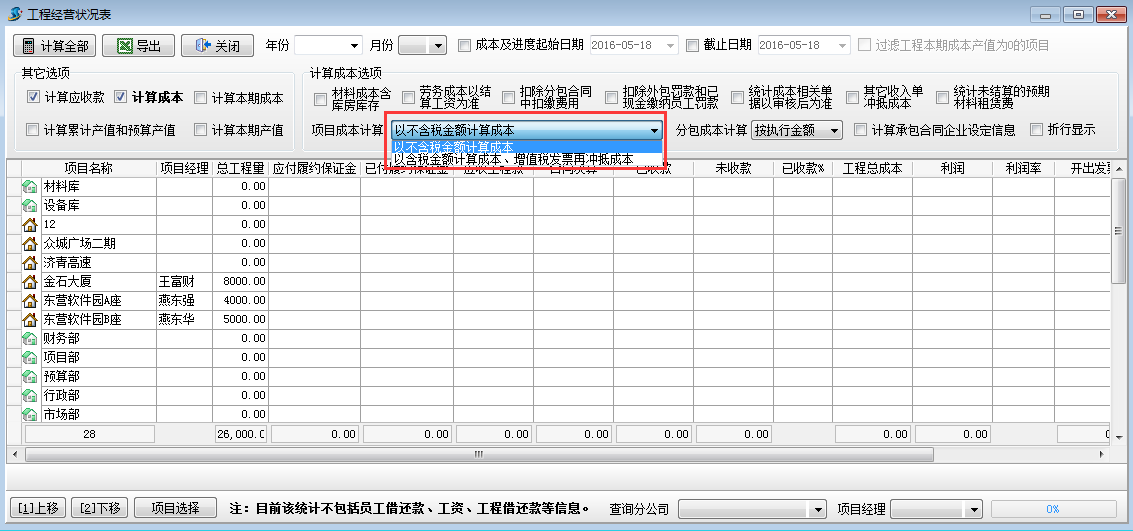The width and height of the screenshot is (1133, 531).
Task: Select 以含税金额计算成本、增值税发票再冲抵成本 option
Action: (513, 159)
